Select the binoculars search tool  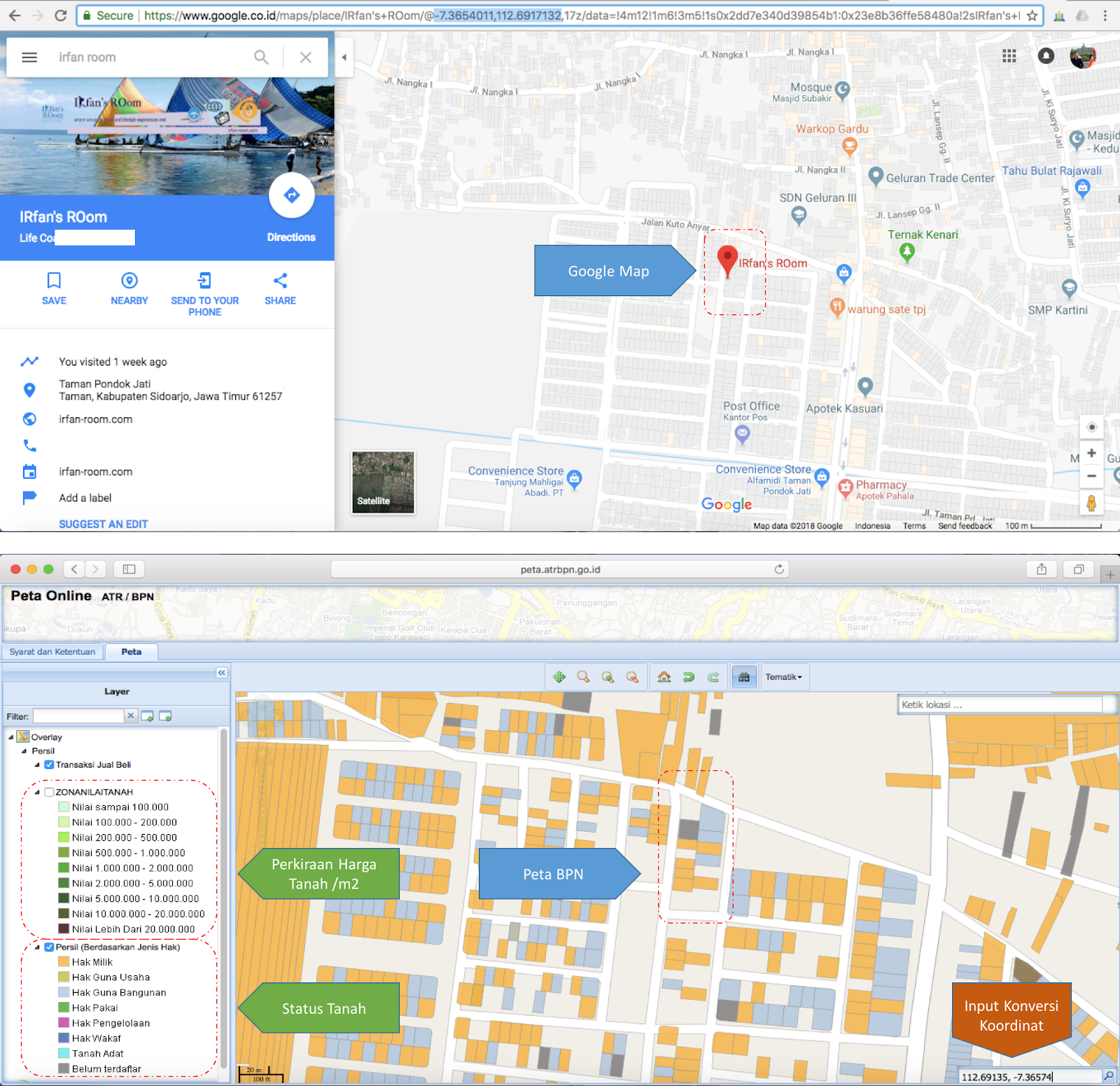(x=744, y=677)
